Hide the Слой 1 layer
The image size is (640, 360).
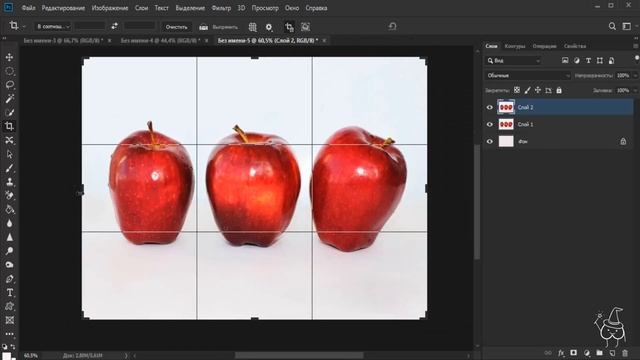click(x=490, y=124)
